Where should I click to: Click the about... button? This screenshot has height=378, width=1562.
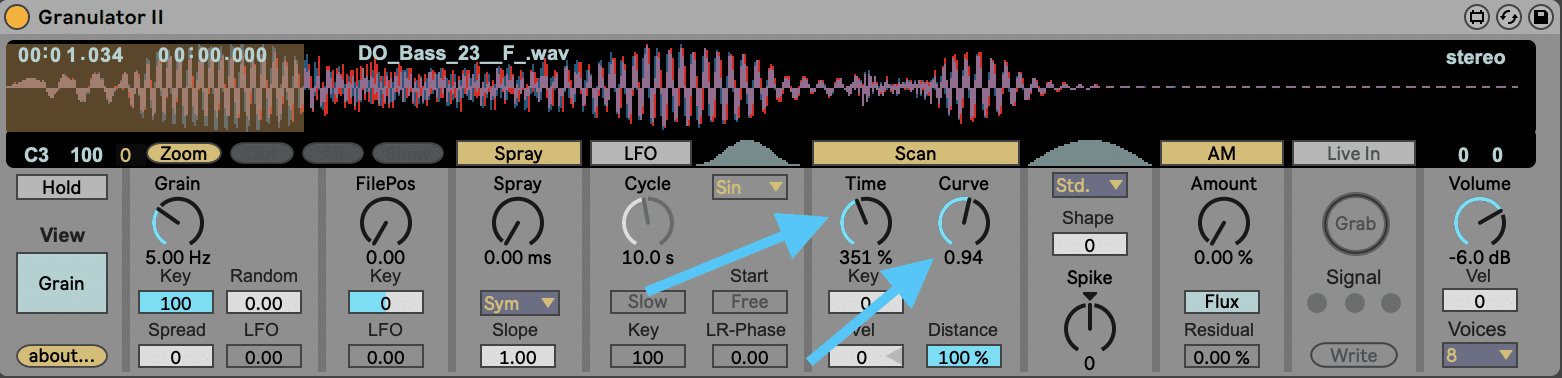tap(61, 355)
